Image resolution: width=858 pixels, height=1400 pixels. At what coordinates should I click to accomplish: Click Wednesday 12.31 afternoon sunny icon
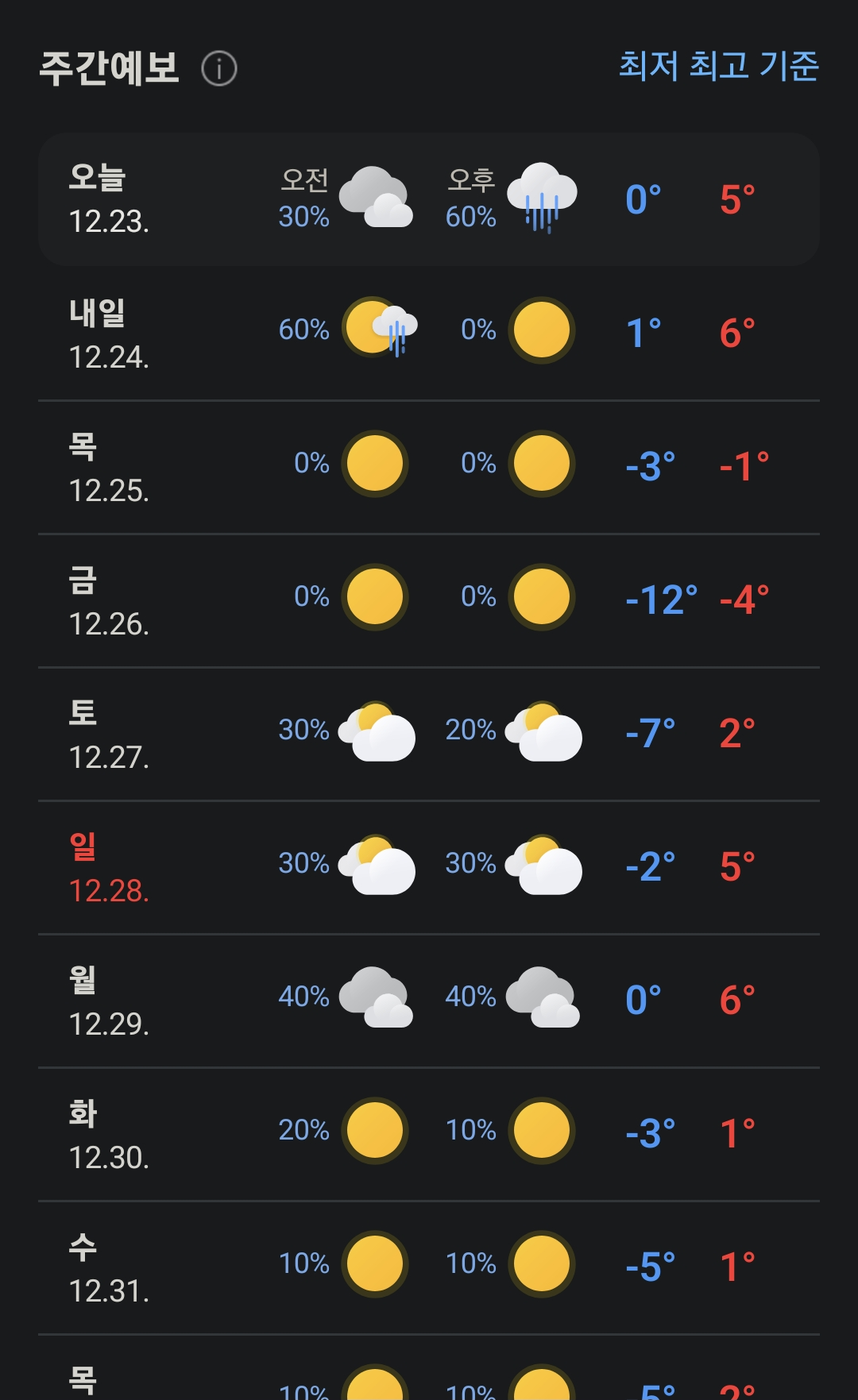[x=542, y=1264]
